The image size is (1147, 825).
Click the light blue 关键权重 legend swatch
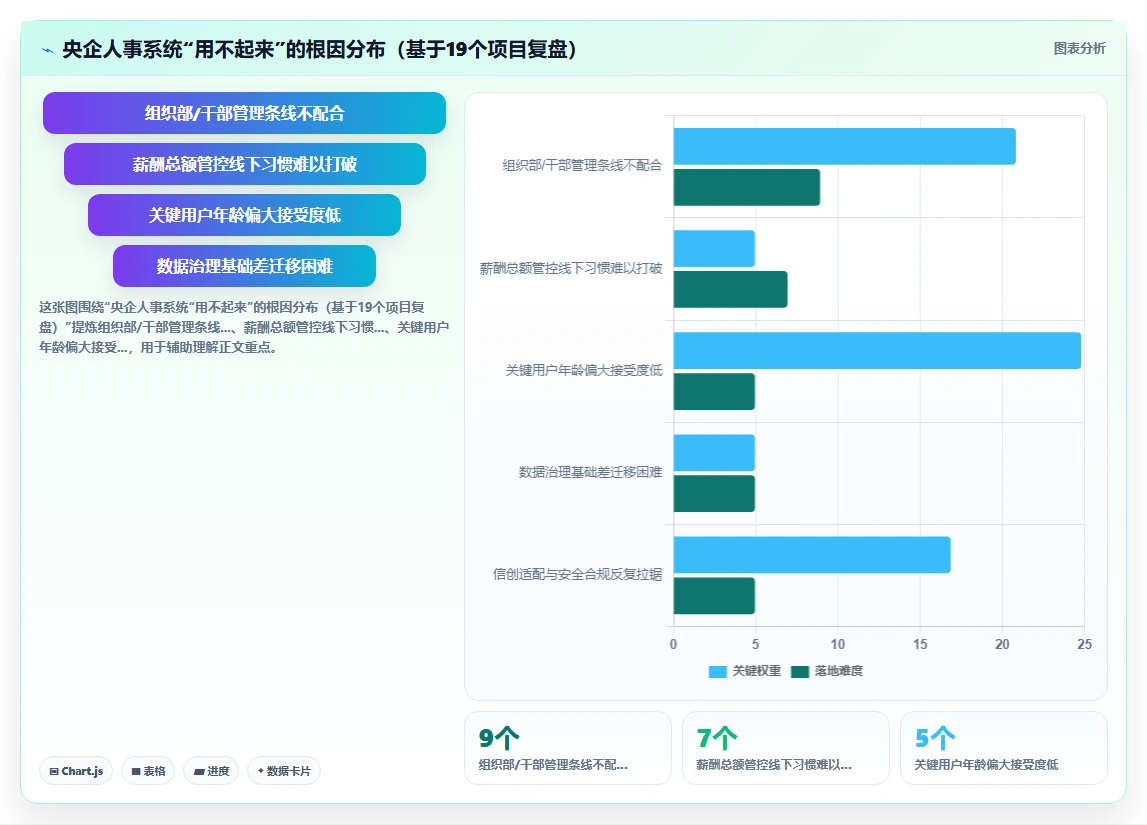[x=718, y=671]
